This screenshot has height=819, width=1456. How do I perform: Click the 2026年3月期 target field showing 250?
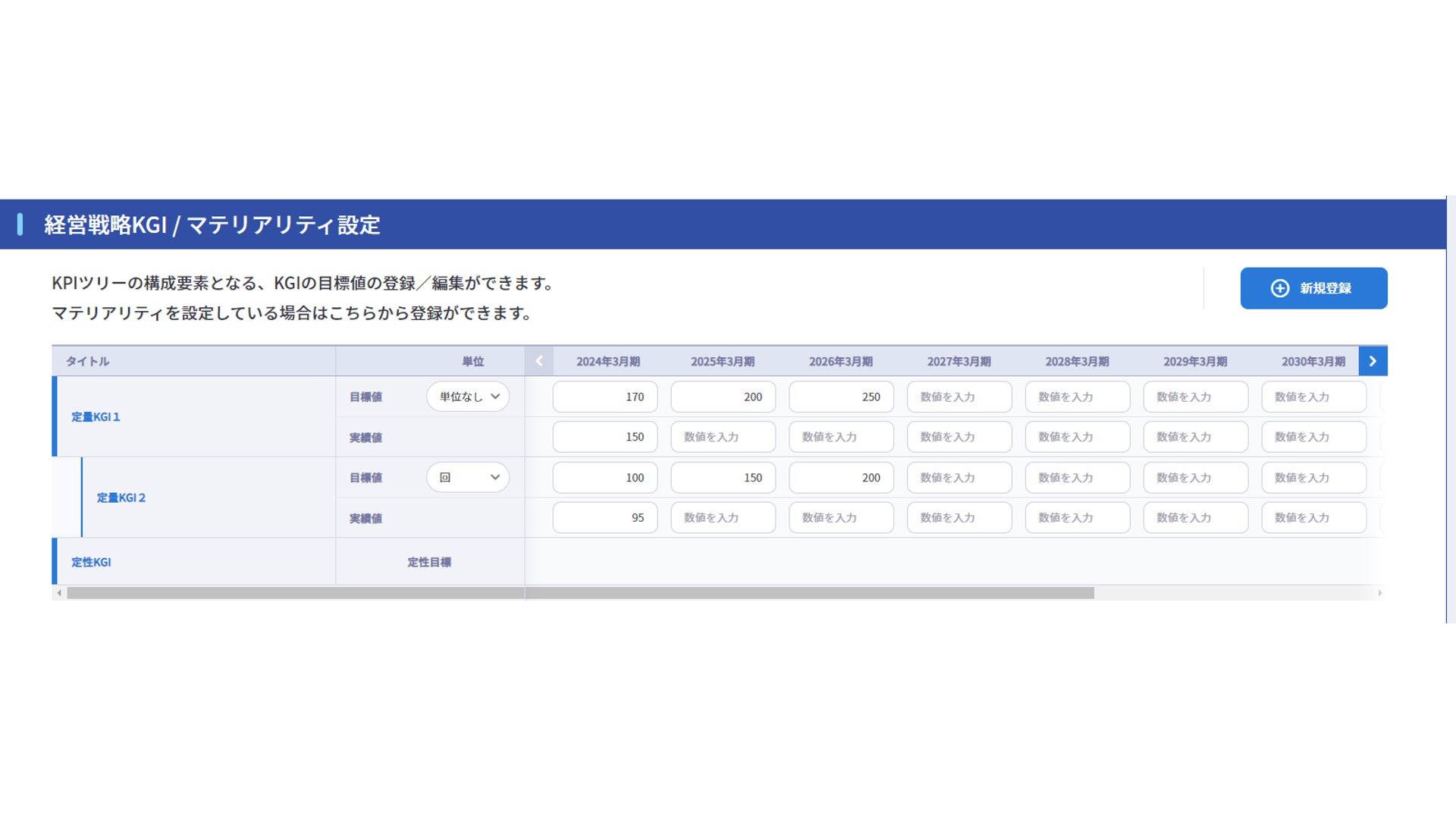pos(841,397)
